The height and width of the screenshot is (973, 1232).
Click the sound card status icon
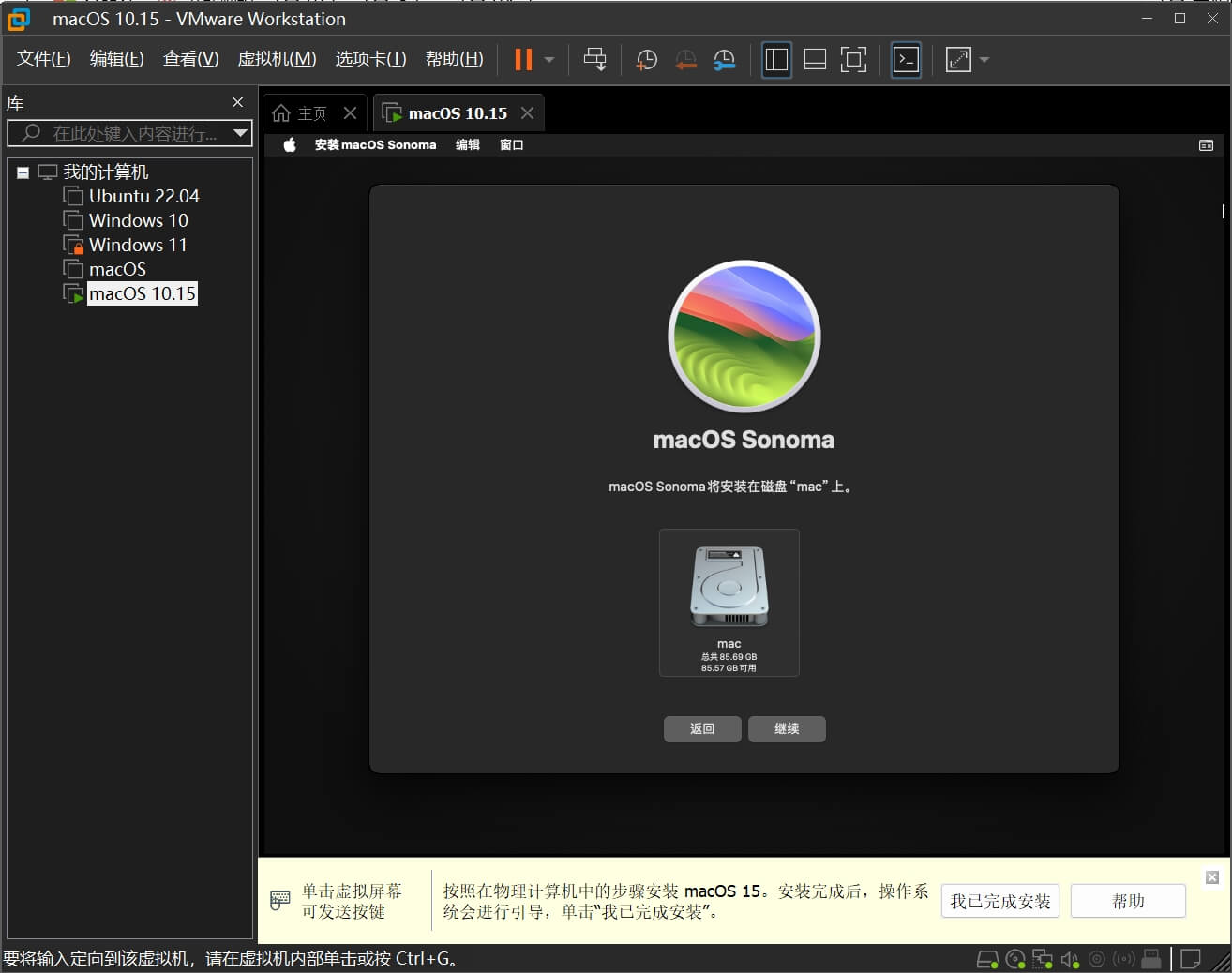tap(1070, 959)
